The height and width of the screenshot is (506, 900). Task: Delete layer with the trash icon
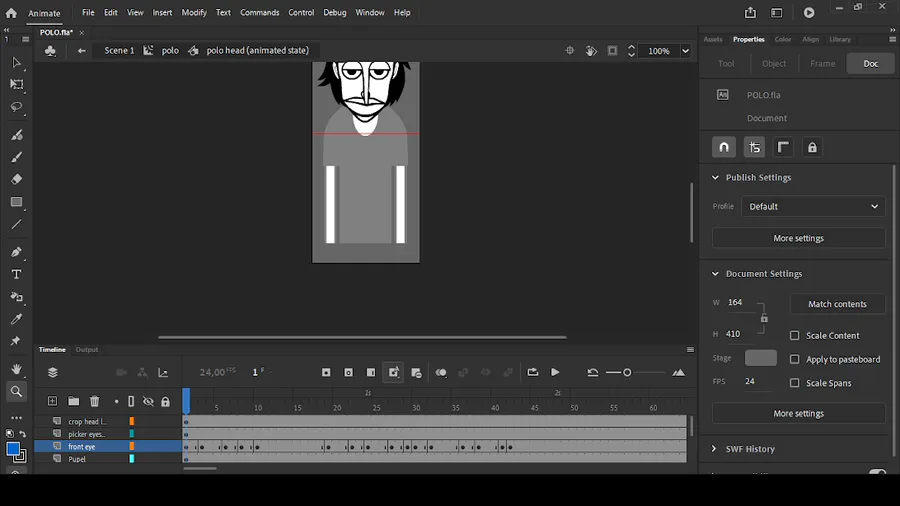coord(95,402)
